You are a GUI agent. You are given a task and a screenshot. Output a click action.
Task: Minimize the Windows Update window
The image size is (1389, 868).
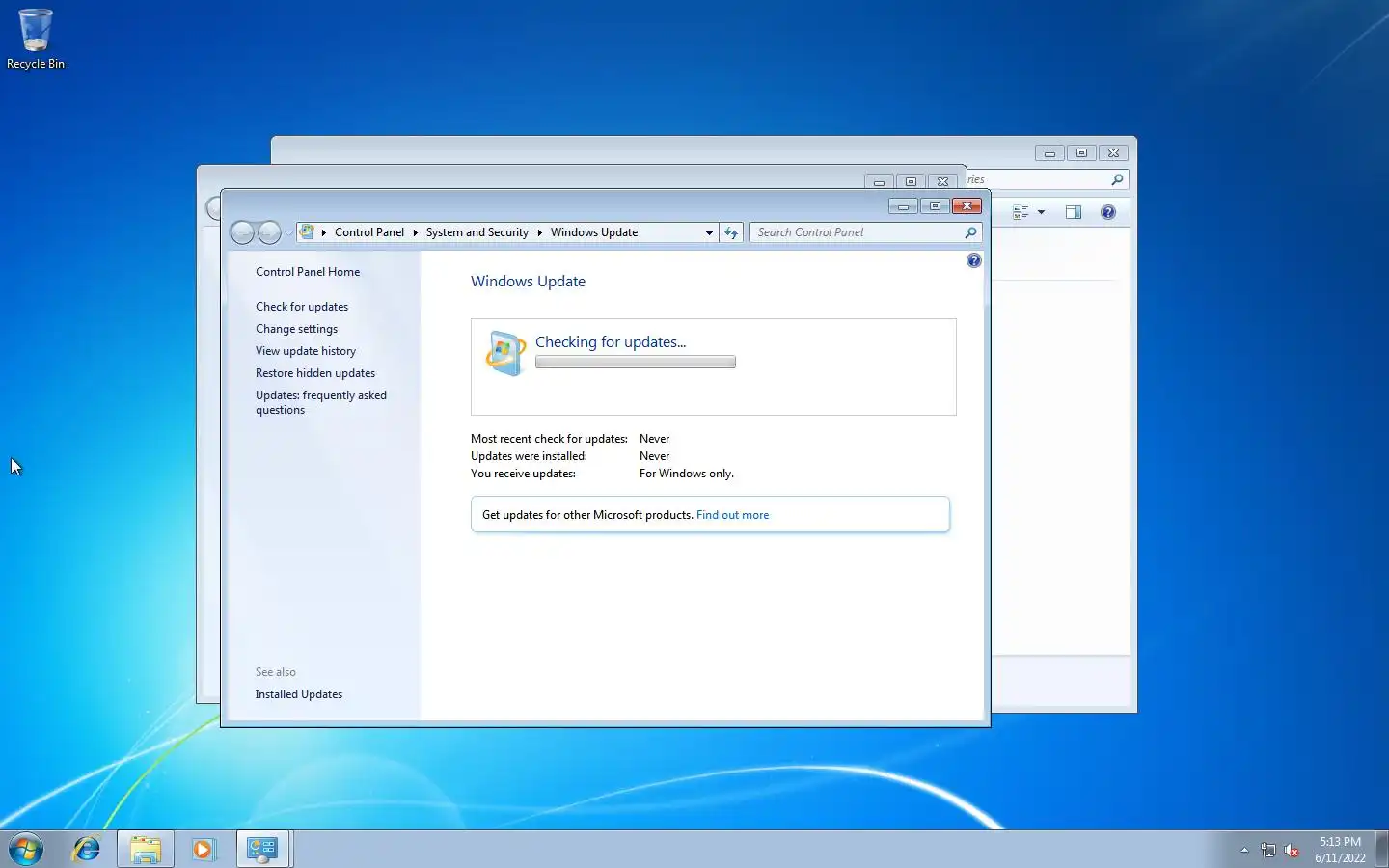point(903,205)
